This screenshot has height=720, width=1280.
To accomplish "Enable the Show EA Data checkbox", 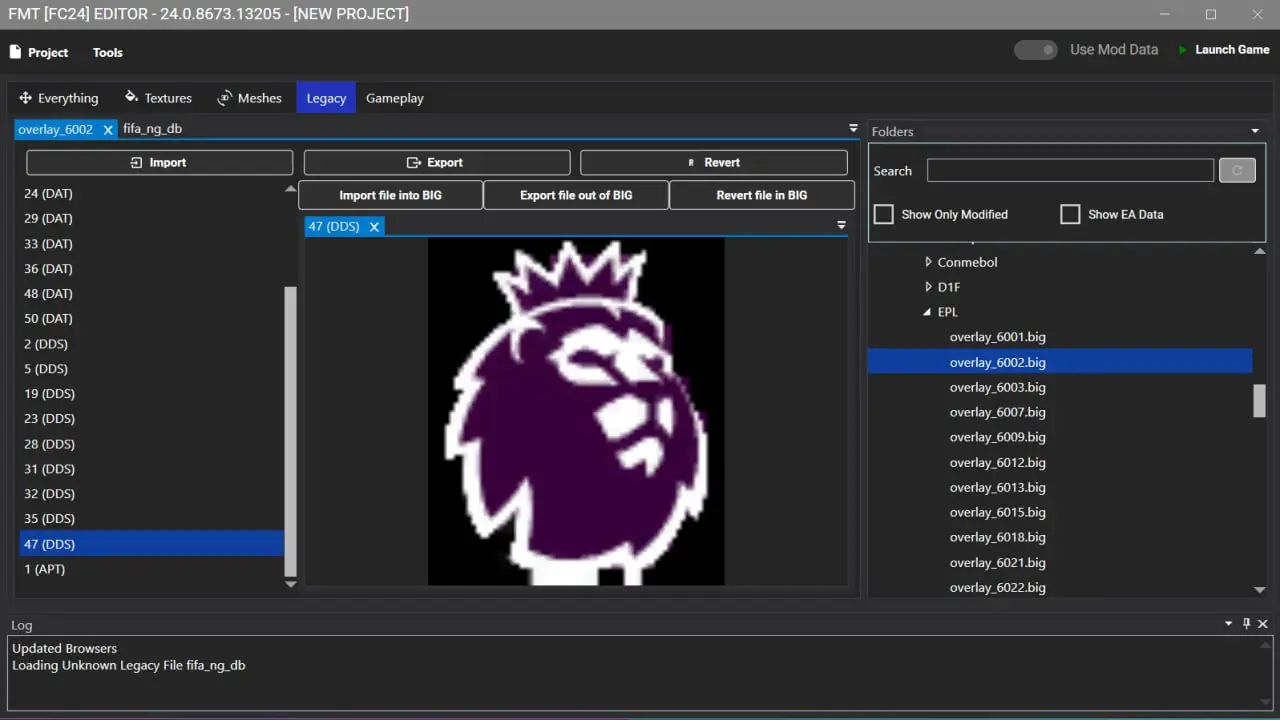I will pyautogui.click(x=1070, y=214).
